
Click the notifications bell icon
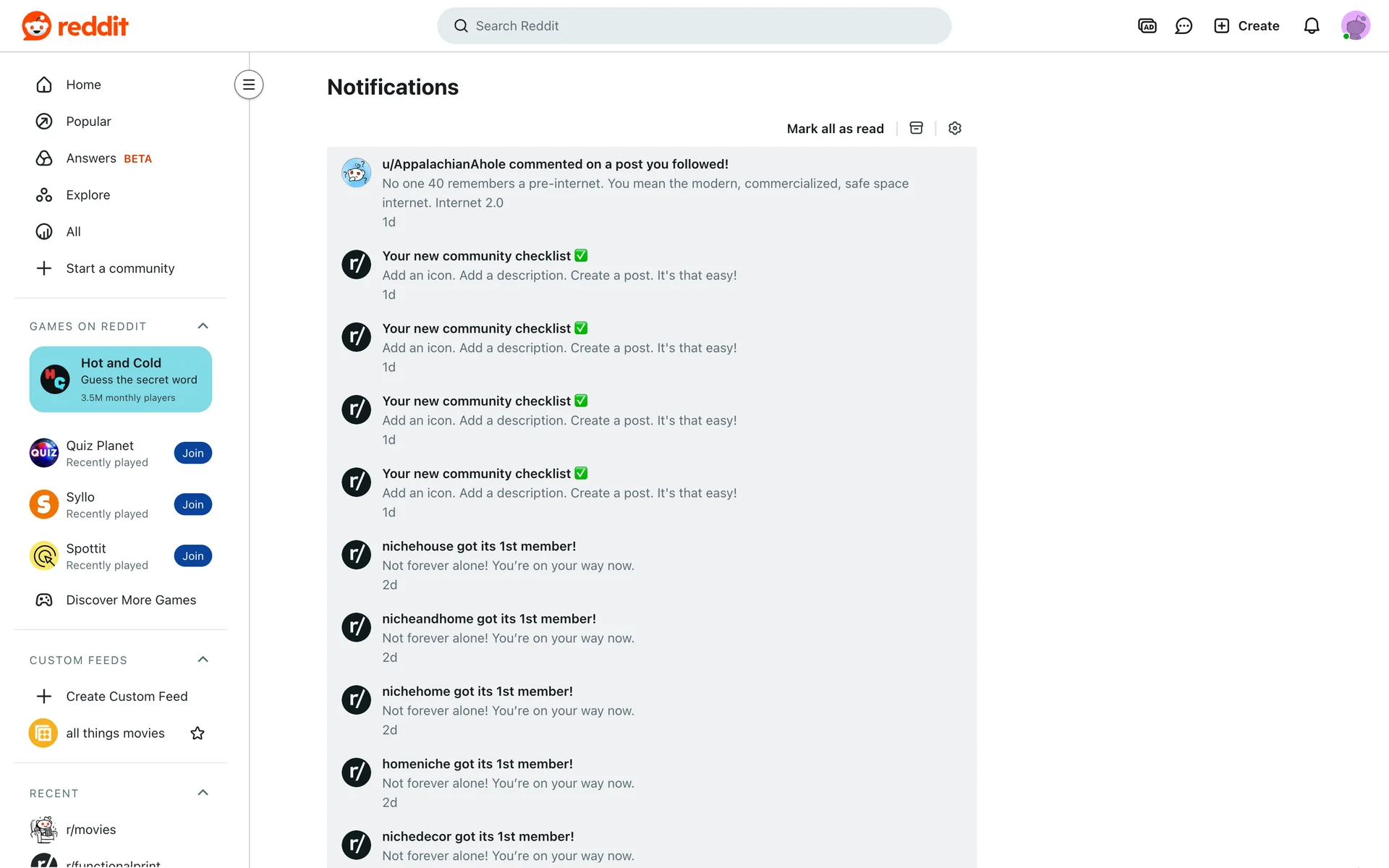1311,26
